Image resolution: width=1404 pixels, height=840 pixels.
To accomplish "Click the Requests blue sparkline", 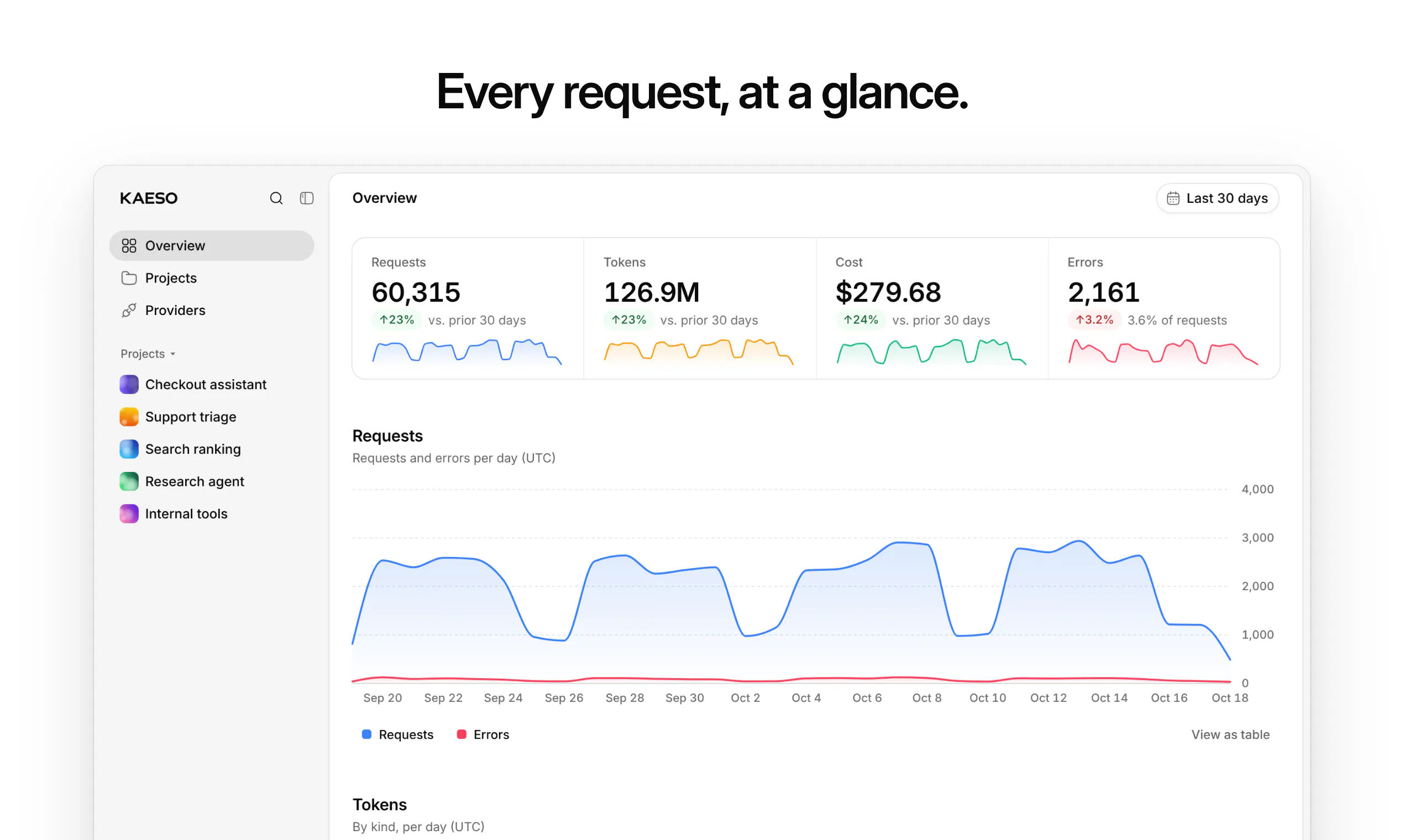I will coord(467,351).
